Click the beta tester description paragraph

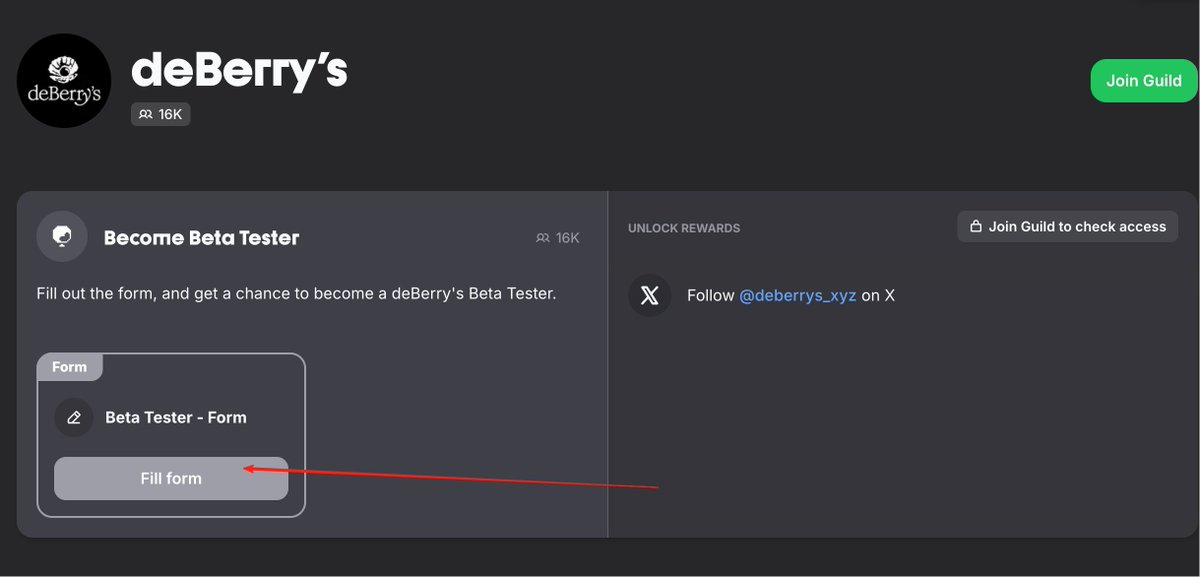(296, 294)
